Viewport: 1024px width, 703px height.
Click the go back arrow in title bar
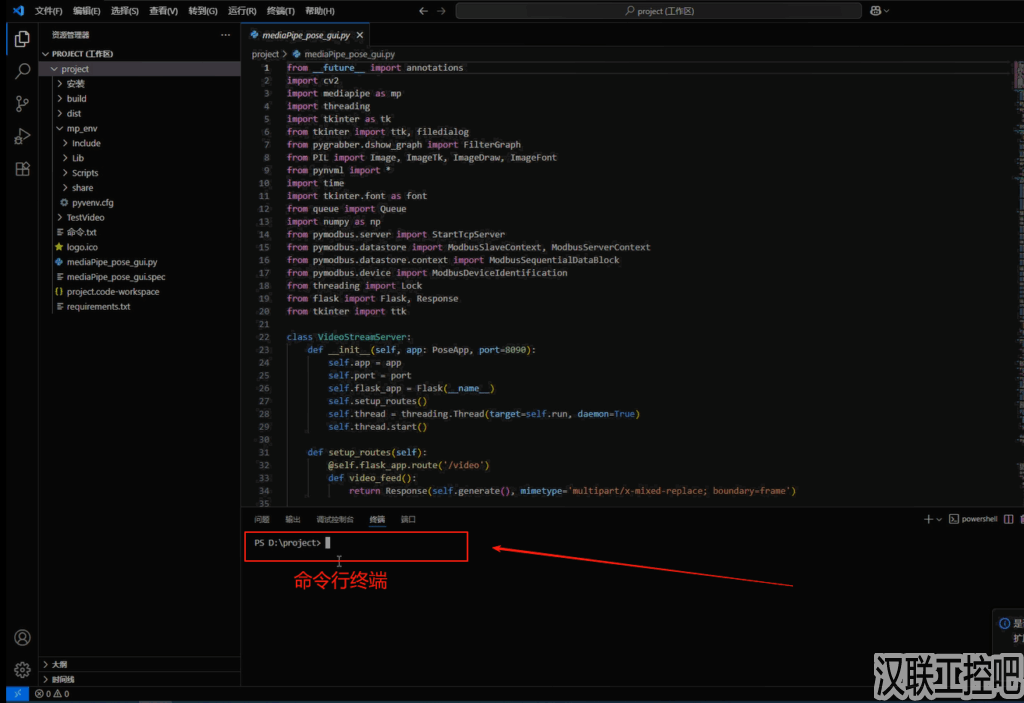click(424, 11)
